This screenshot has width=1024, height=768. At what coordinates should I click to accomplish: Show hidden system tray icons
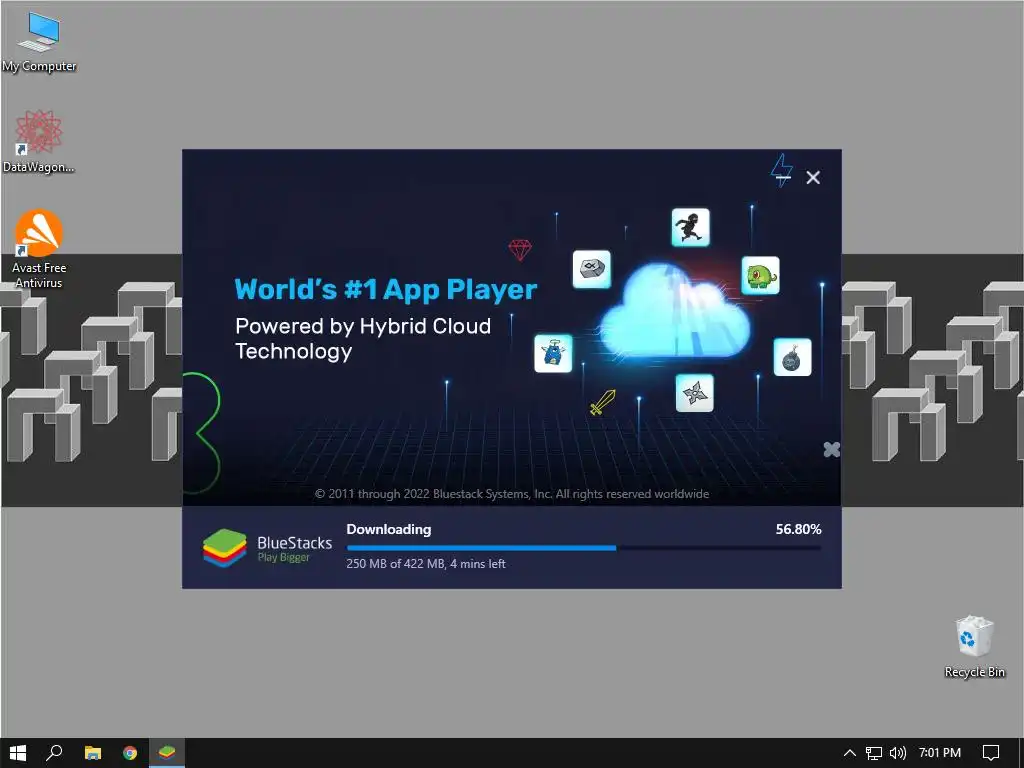850,753
